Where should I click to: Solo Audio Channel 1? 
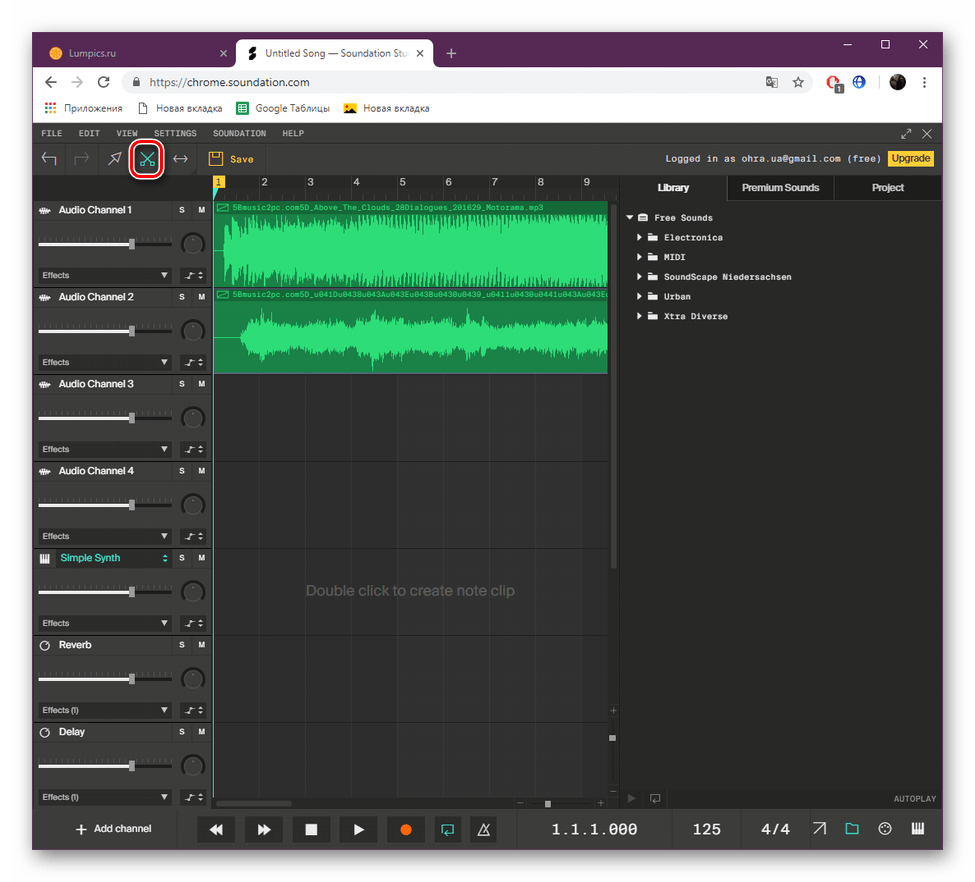[x=180, y=210]
